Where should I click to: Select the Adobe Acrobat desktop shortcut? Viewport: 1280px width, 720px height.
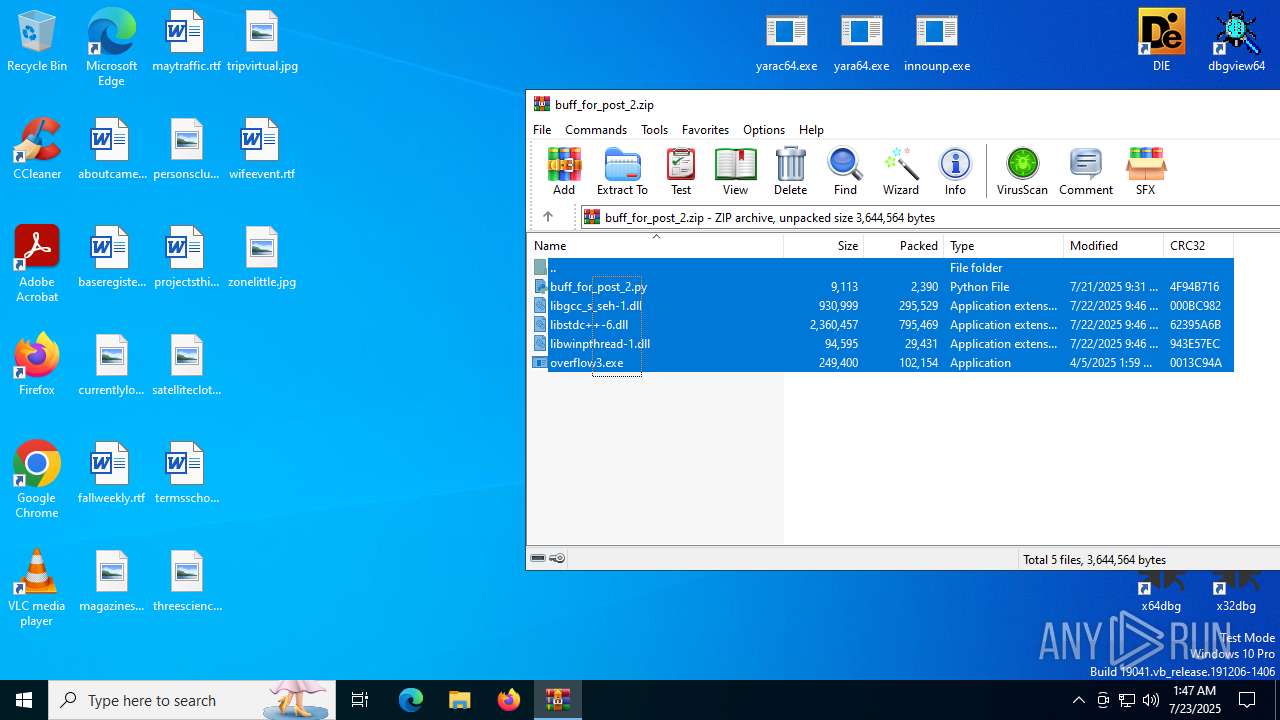pos(37,264)
